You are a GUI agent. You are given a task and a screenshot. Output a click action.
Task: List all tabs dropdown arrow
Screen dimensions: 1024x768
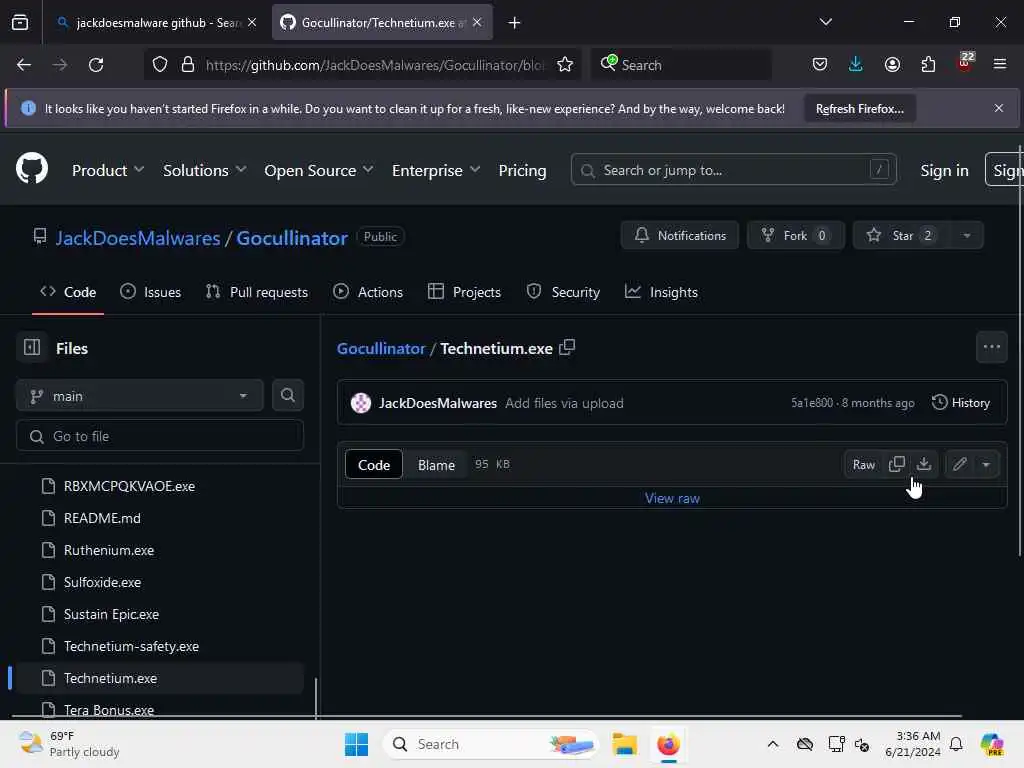pos(825,22)
